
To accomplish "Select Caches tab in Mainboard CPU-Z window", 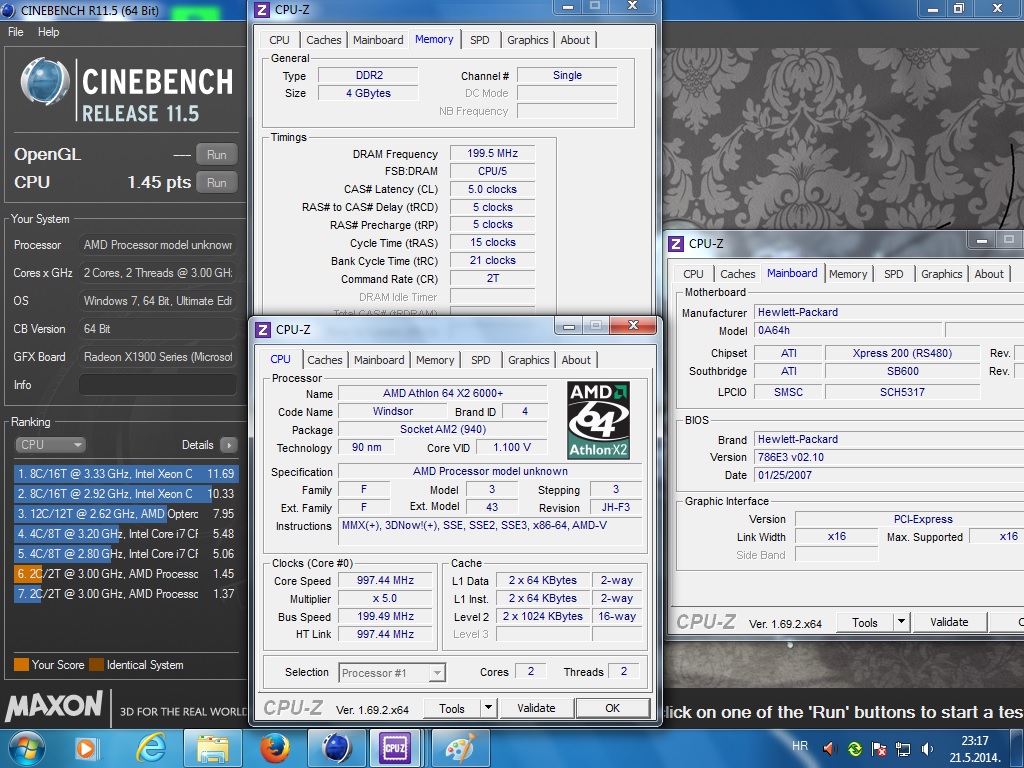I will (738, 274).
